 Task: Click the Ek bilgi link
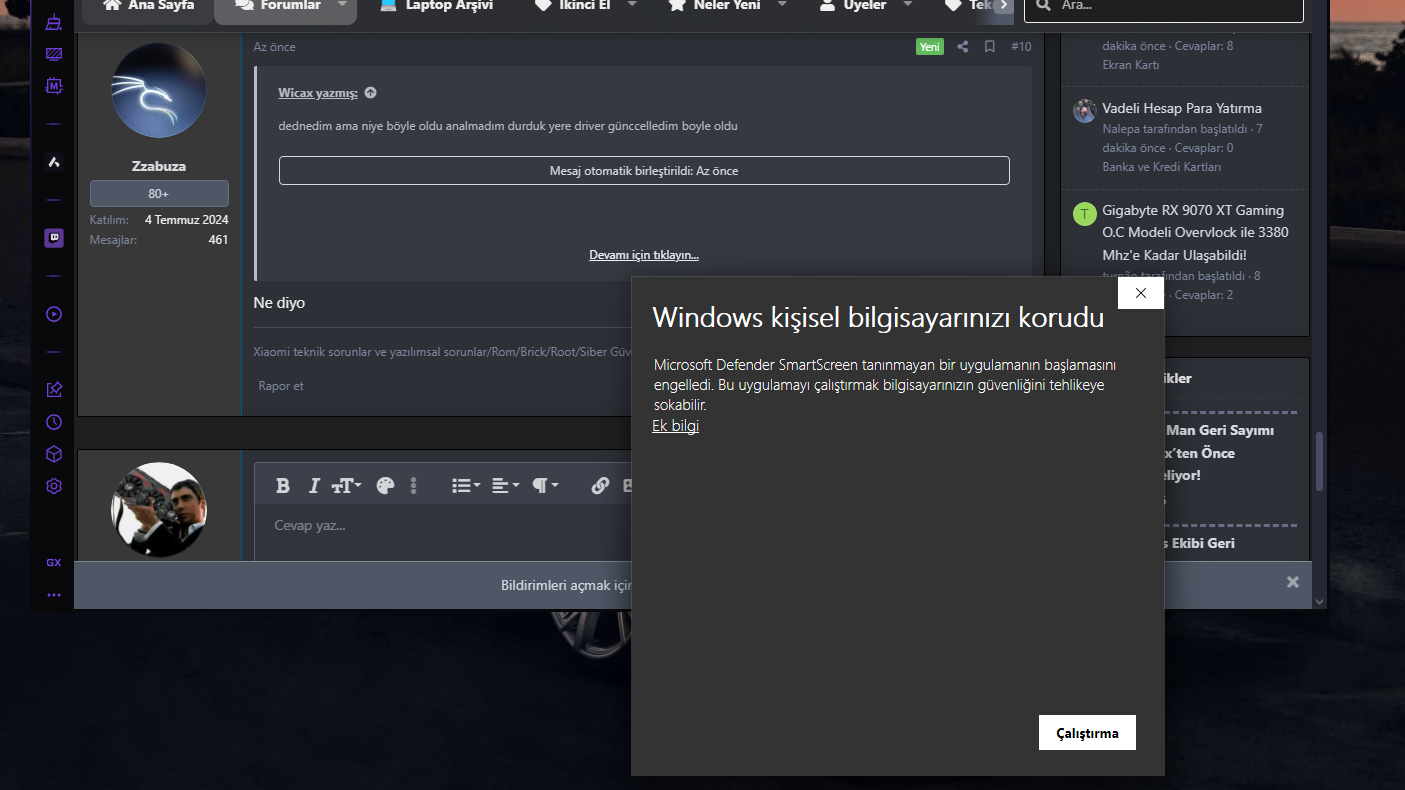click(675, 426)
